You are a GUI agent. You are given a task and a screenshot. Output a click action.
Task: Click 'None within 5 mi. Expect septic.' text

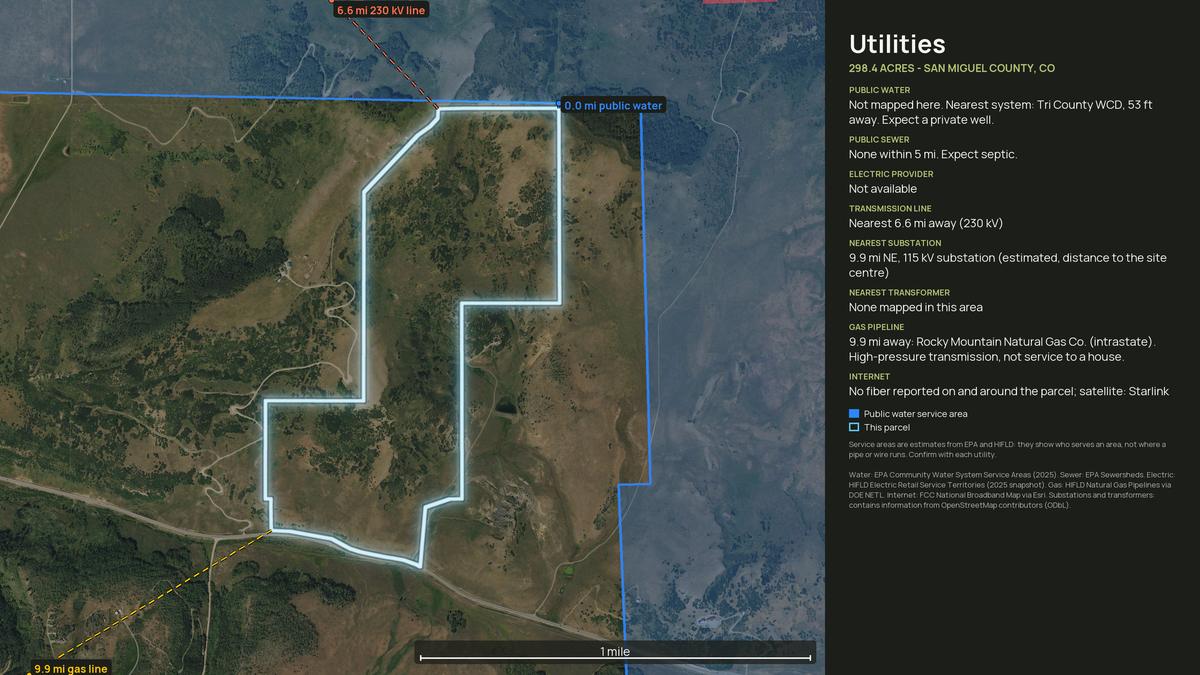point(933,155)
